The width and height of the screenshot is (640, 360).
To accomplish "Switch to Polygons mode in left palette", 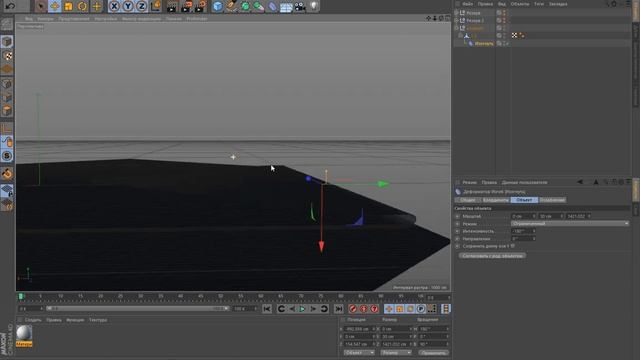I will [x=7, y=111].
